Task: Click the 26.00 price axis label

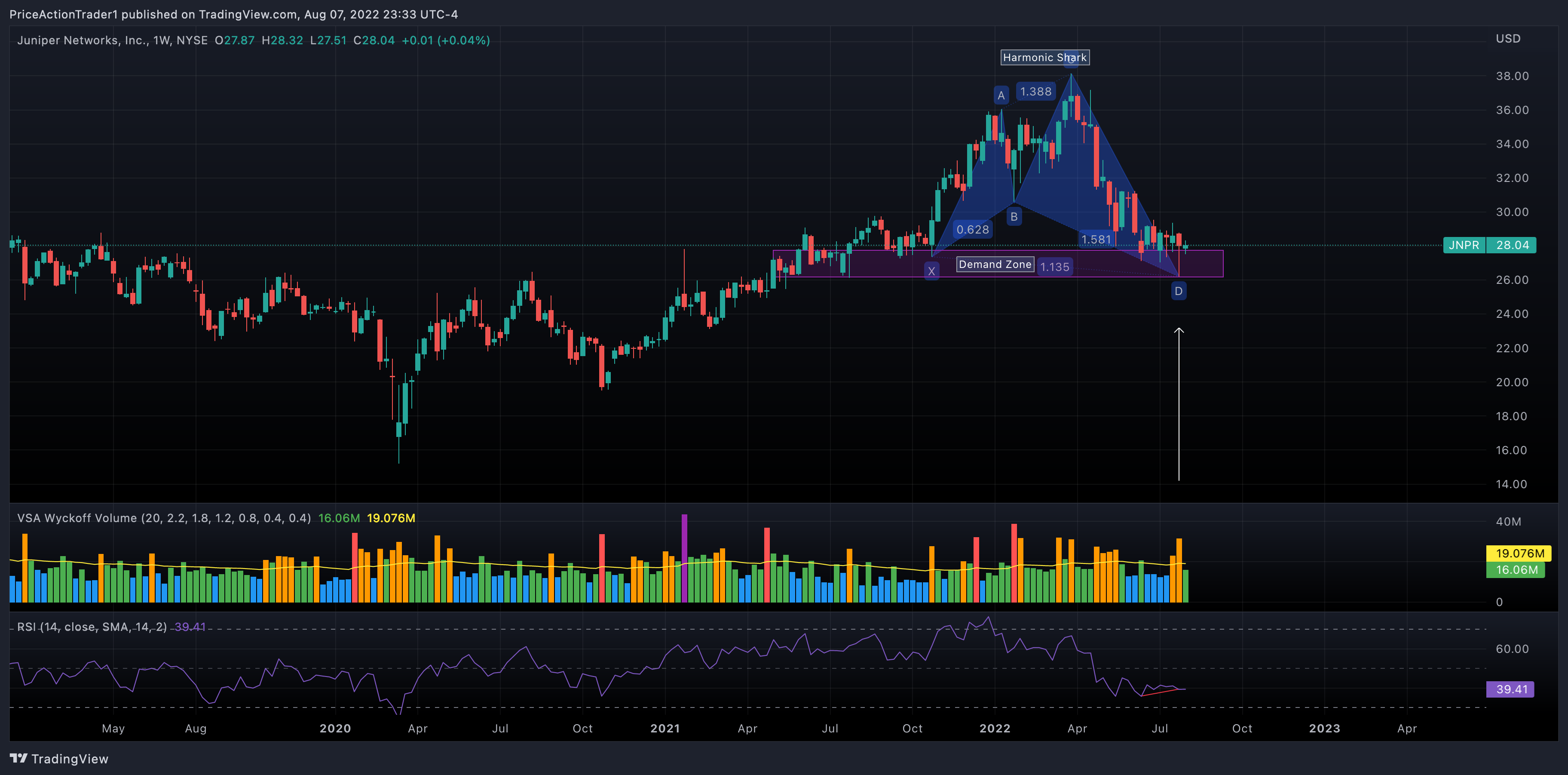Action: coord(1512,280)
